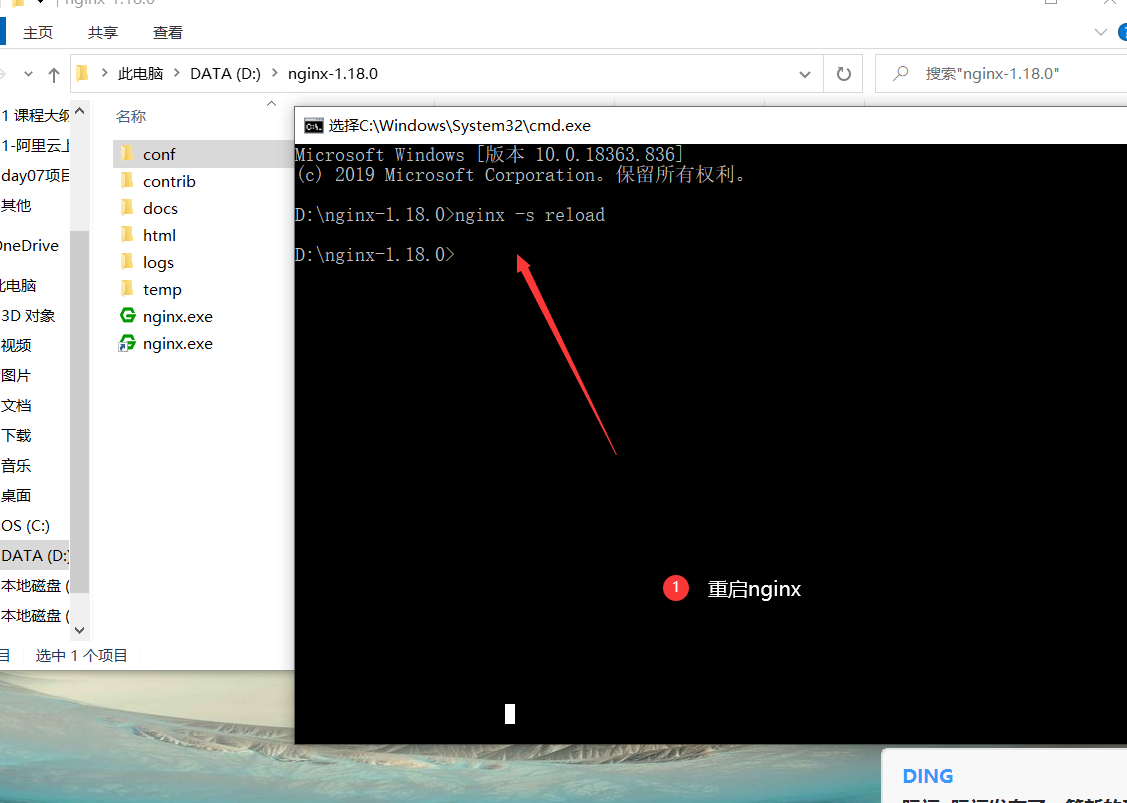Go up one folder level

(54, 74)
